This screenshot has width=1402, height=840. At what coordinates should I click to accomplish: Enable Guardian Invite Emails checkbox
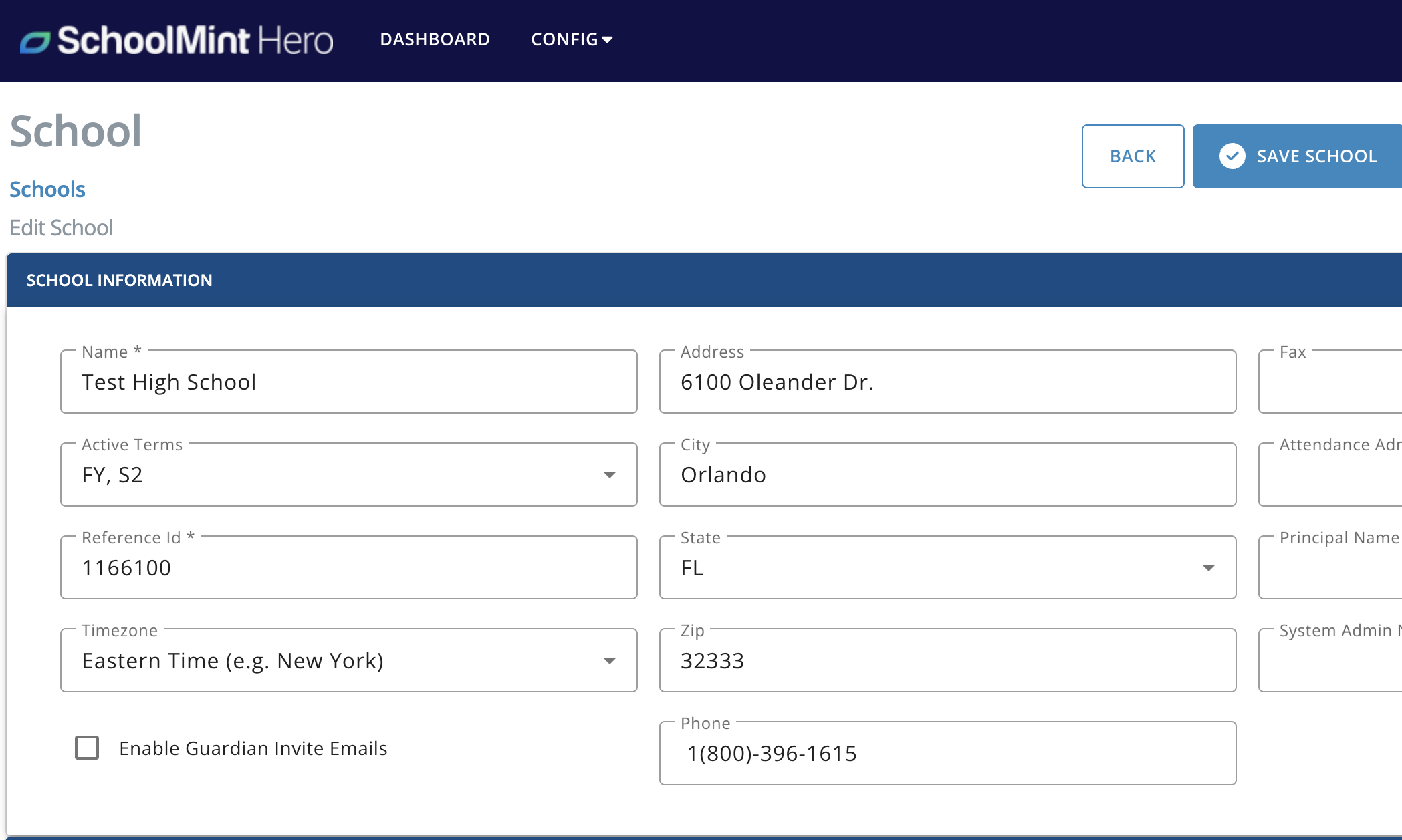point(87,748)
